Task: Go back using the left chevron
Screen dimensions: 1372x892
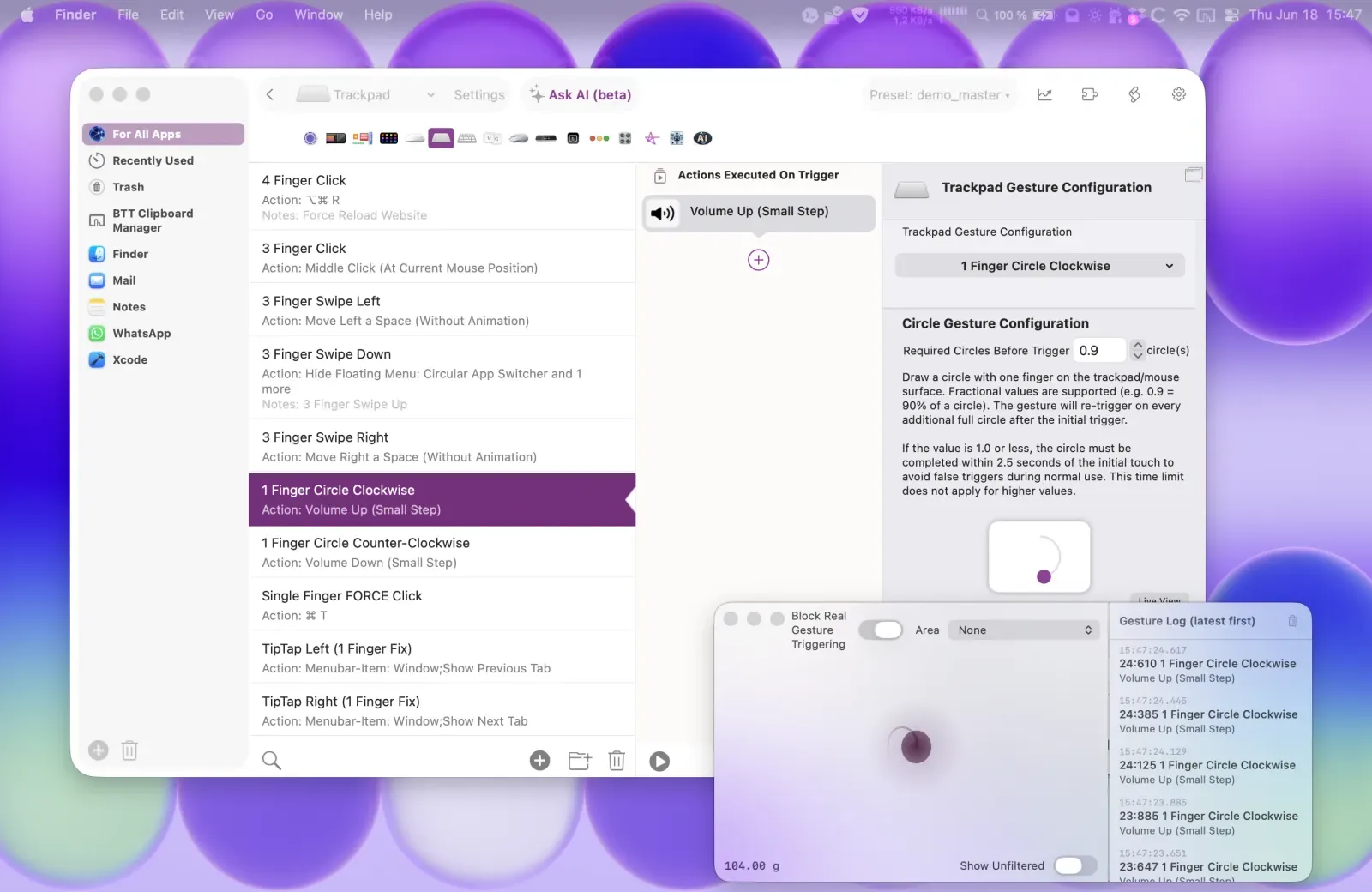Action: tap(270, 95)
